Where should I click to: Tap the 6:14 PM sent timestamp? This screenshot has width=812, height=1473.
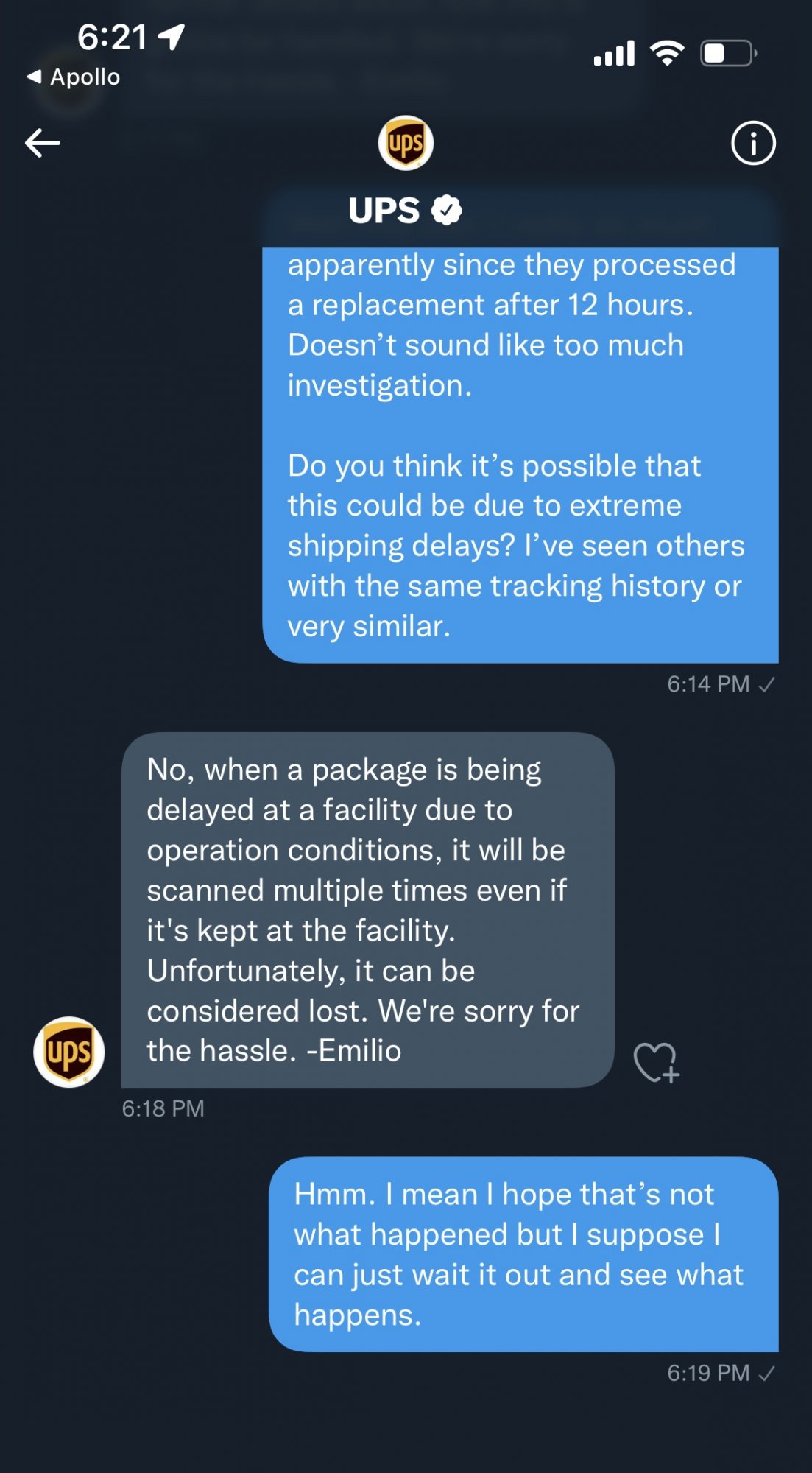[x=707, y=684]
